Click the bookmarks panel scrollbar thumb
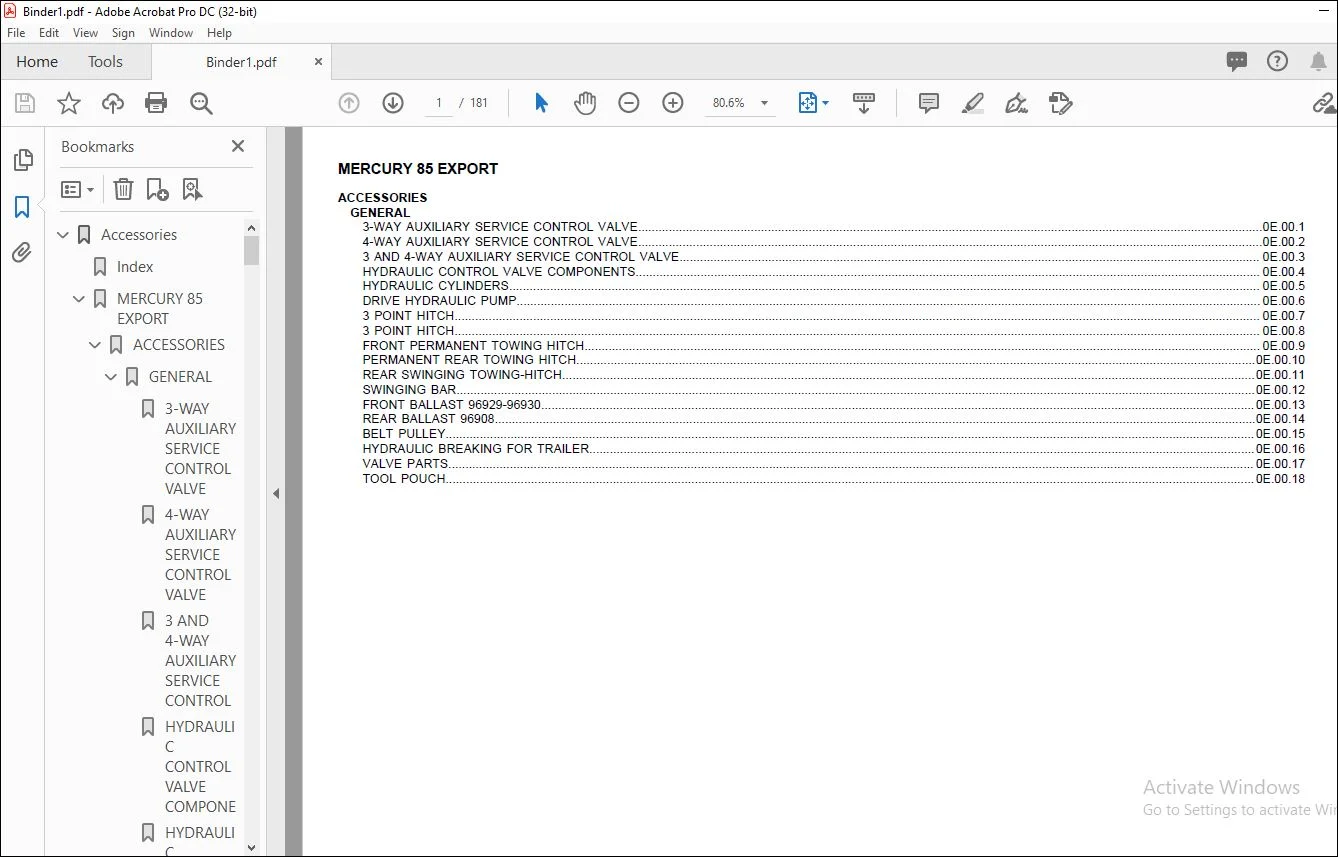Screen dimensions: 1338x857 tap(251, 250)
